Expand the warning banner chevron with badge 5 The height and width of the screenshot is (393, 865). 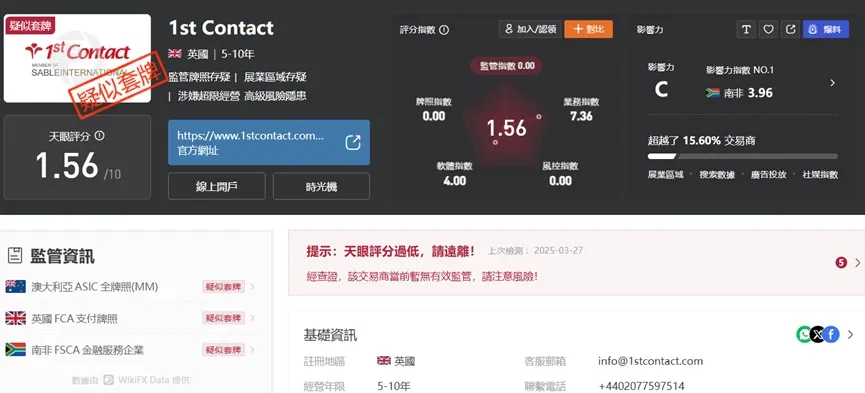point(857,263)
